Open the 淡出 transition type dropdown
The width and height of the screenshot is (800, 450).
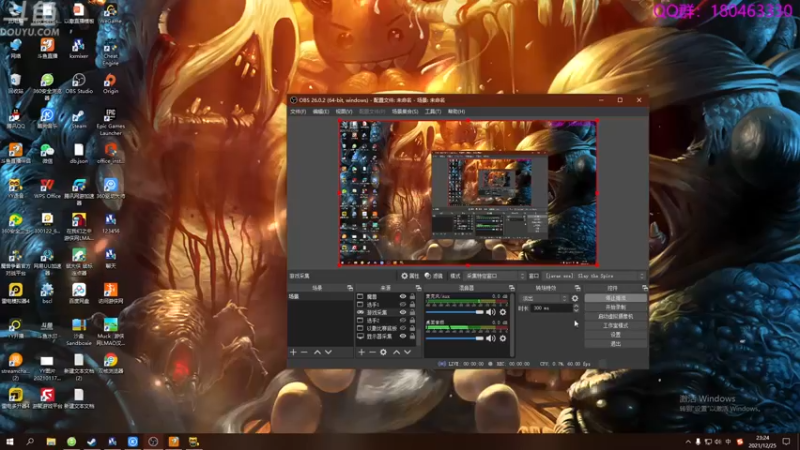(x=543, y=298)
